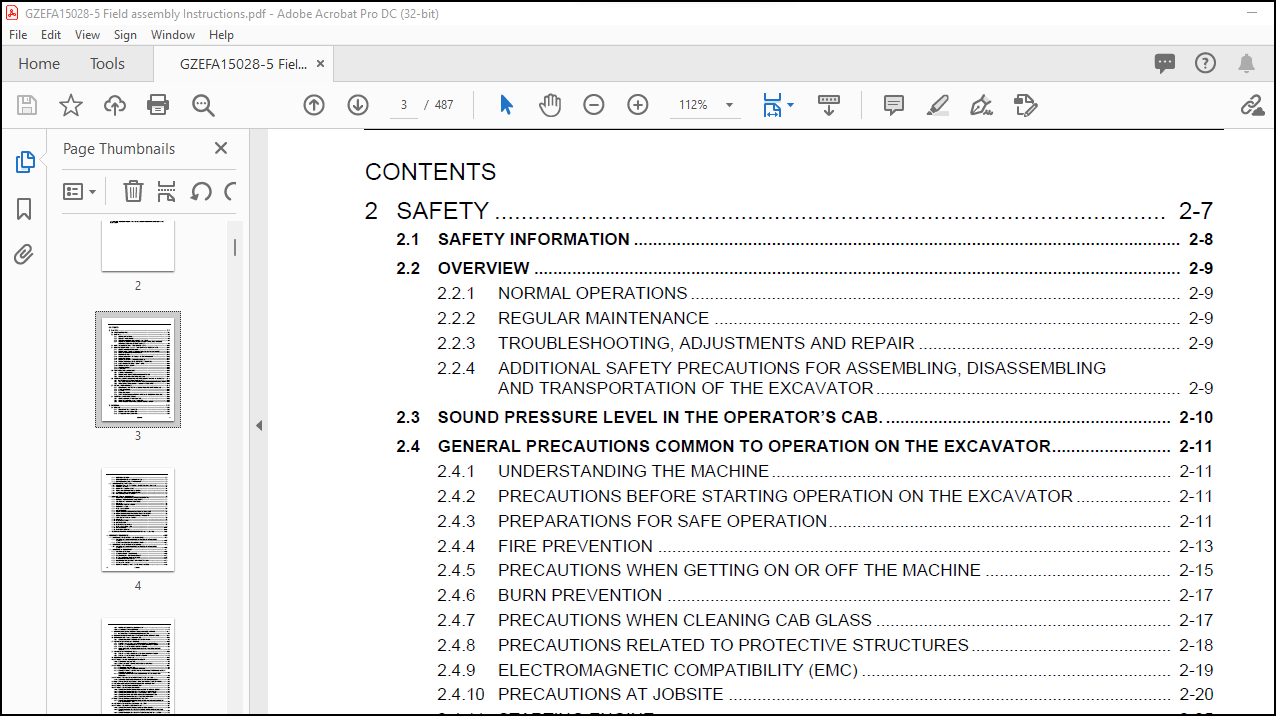
Task: Open the comments speech bubble icon
Action: (x=1165, y=63)
